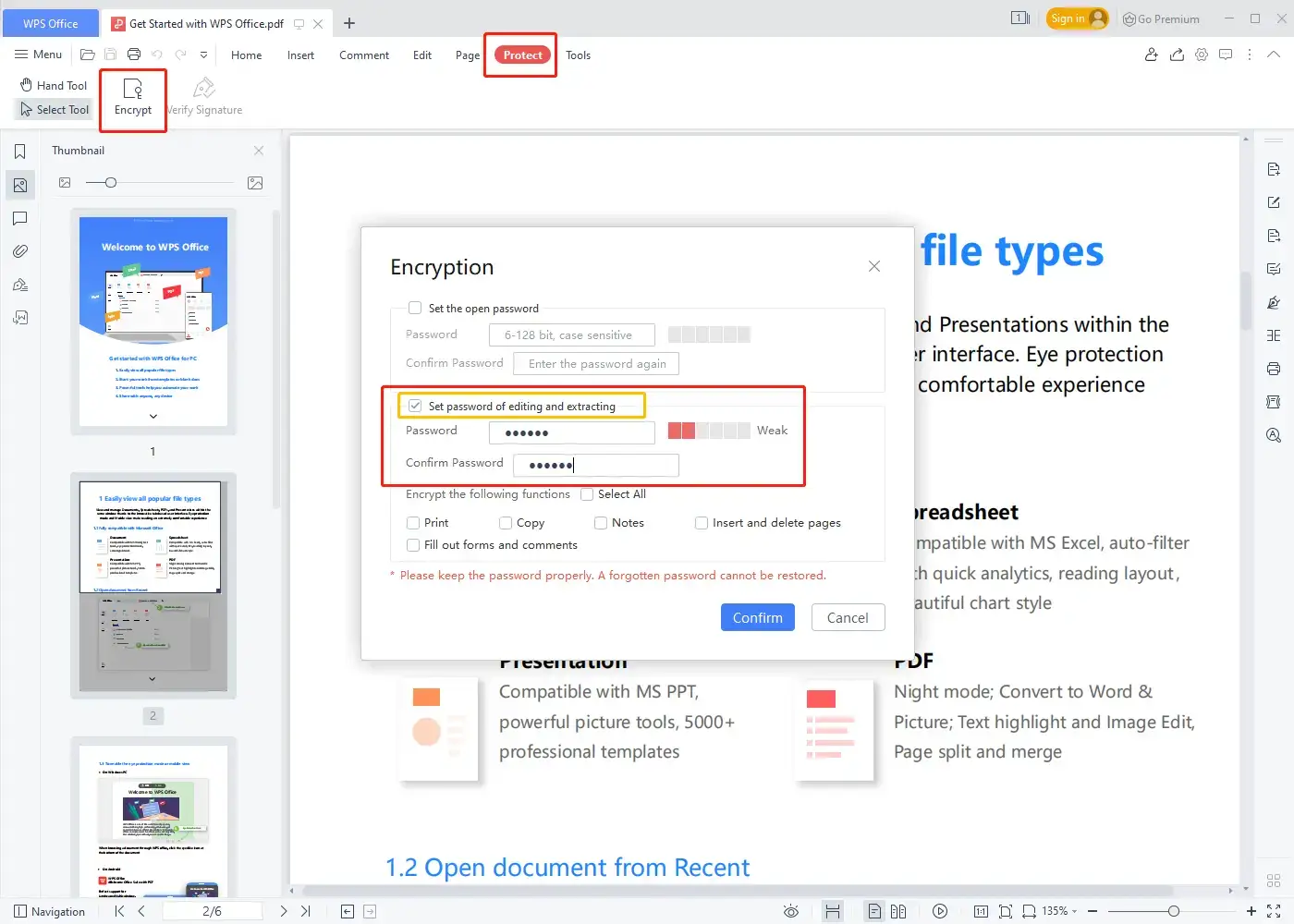This screenshot has height=924, width=1294.
Task: Open the comments panel in left sidebar
Action: (x=20, y=218)
